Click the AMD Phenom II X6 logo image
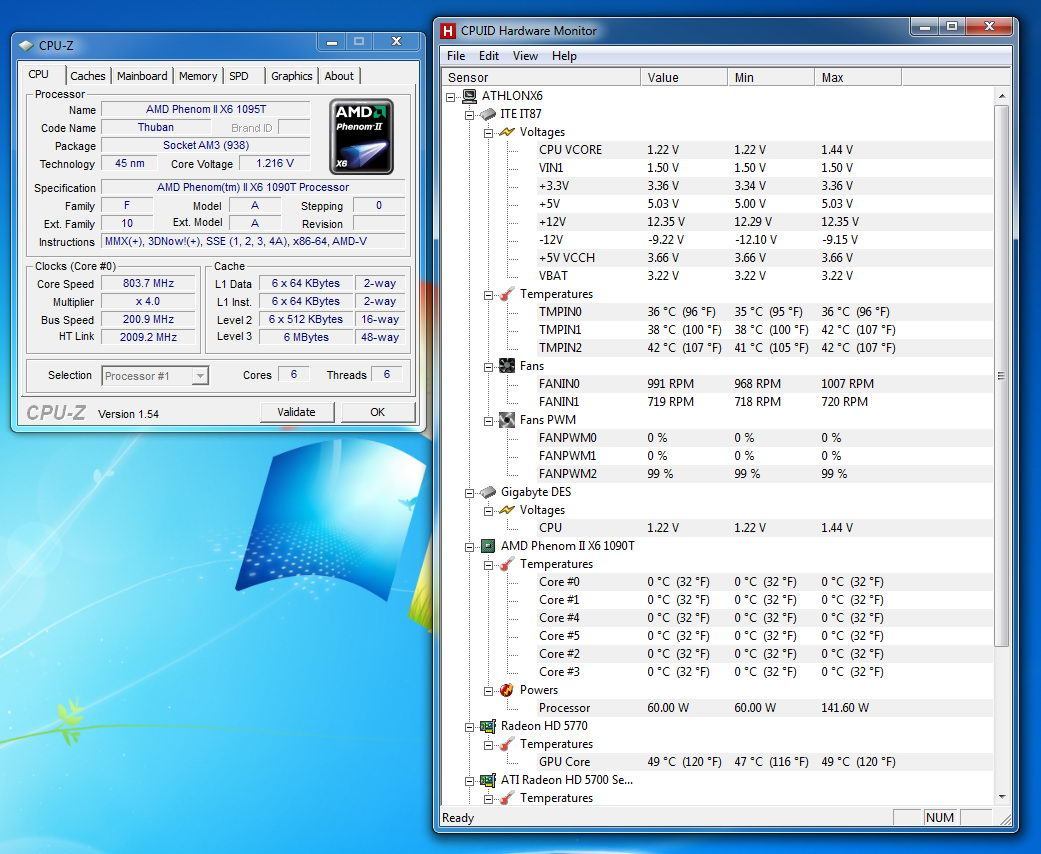The image size is (1041, 854). click(x=361, y=137)
